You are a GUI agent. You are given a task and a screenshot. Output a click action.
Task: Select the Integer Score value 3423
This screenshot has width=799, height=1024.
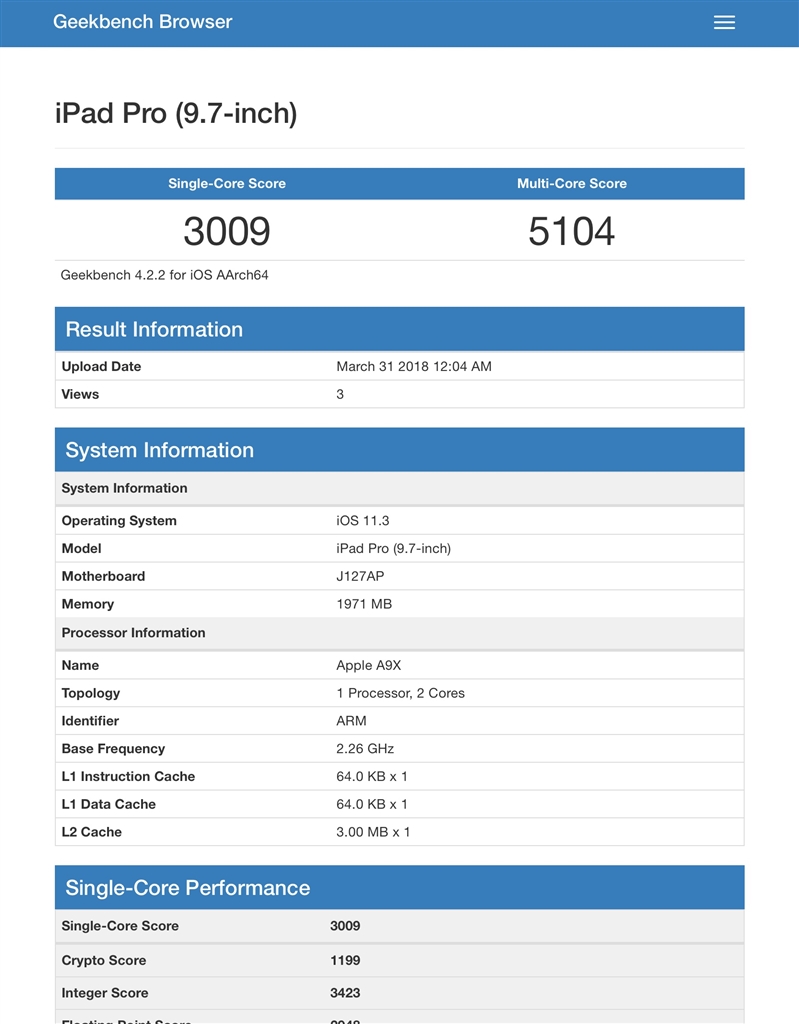[345, 993]
